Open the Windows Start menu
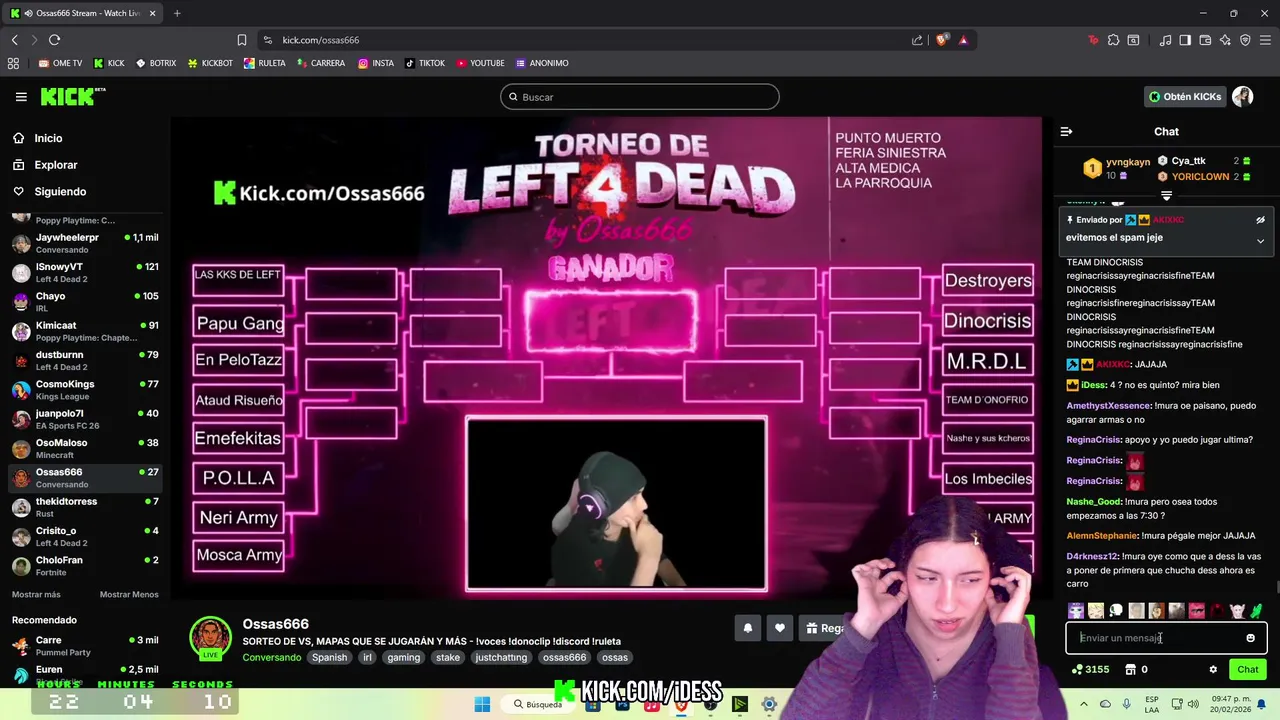 [x=482, y=704]
